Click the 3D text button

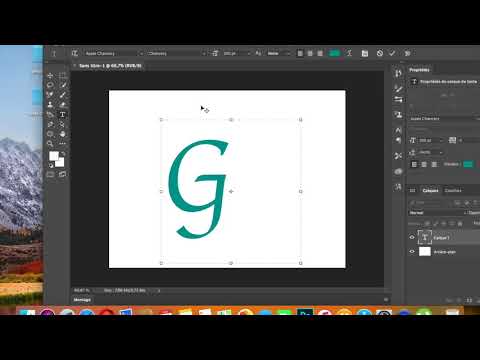pos(407,53)
